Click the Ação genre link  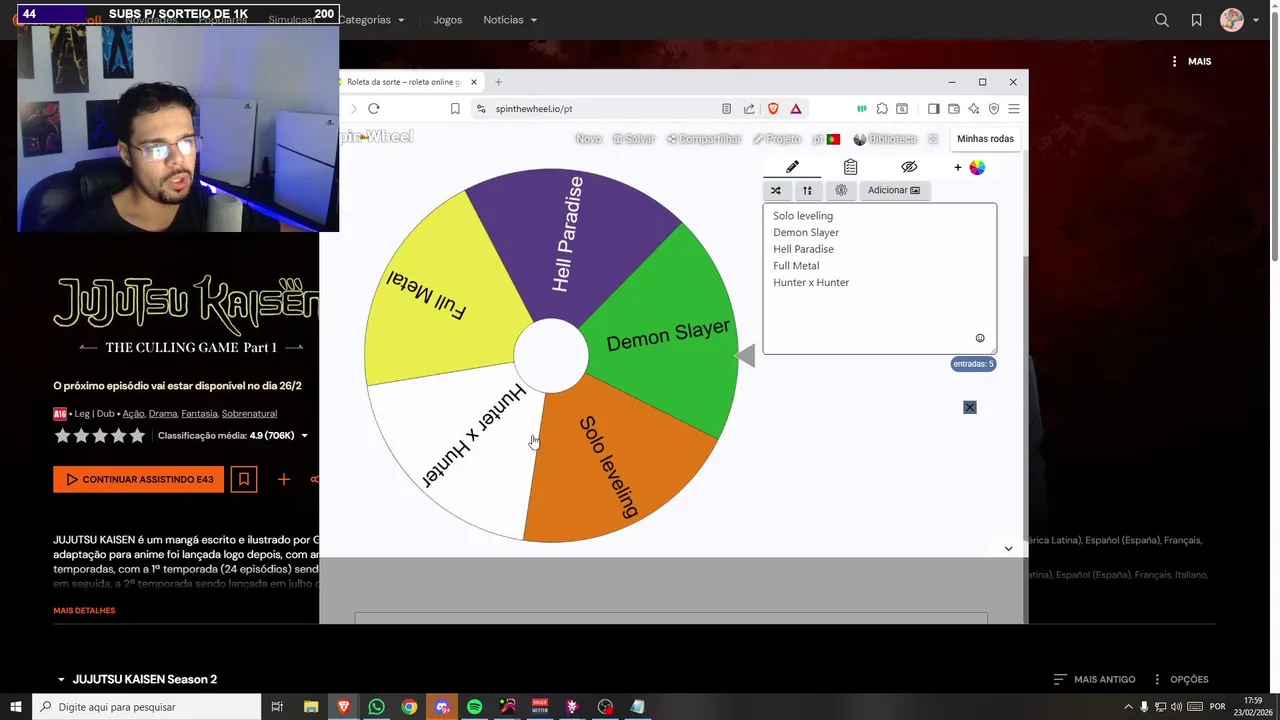[133, 413]
